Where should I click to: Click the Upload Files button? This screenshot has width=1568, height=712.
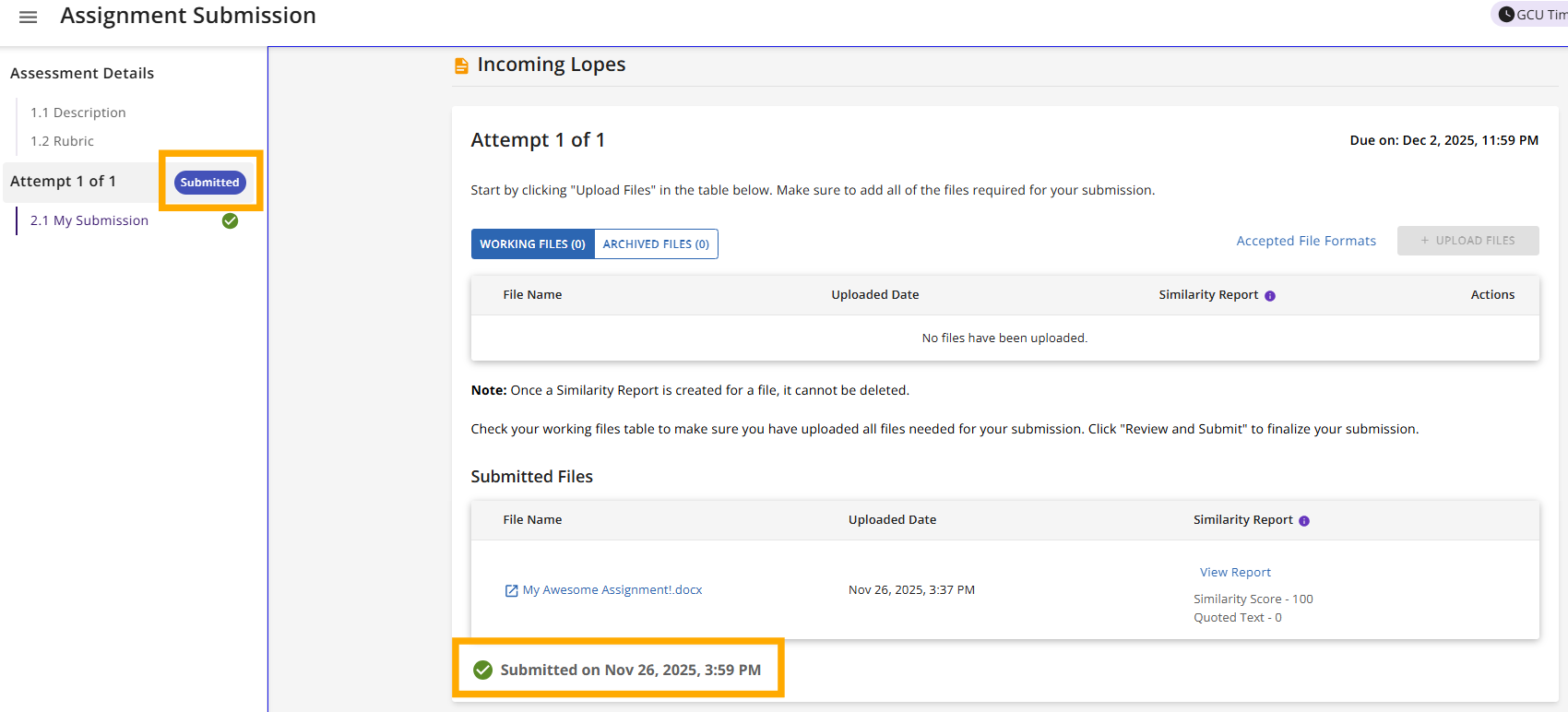pos(1467,241)
